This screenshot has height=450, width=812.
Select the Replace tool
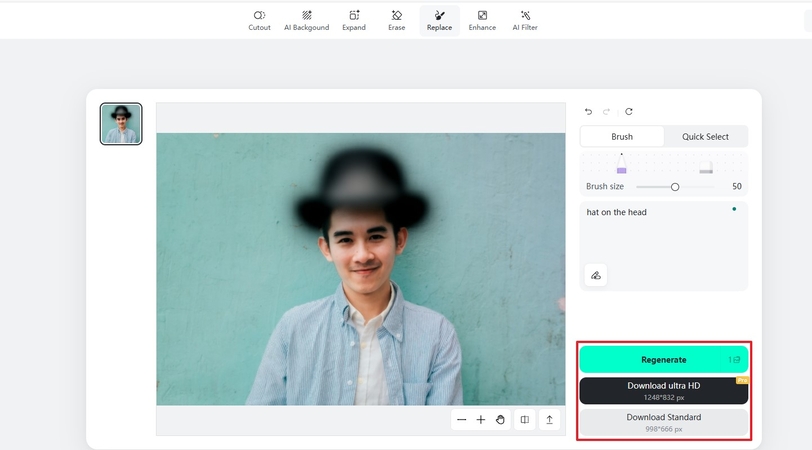439,21
